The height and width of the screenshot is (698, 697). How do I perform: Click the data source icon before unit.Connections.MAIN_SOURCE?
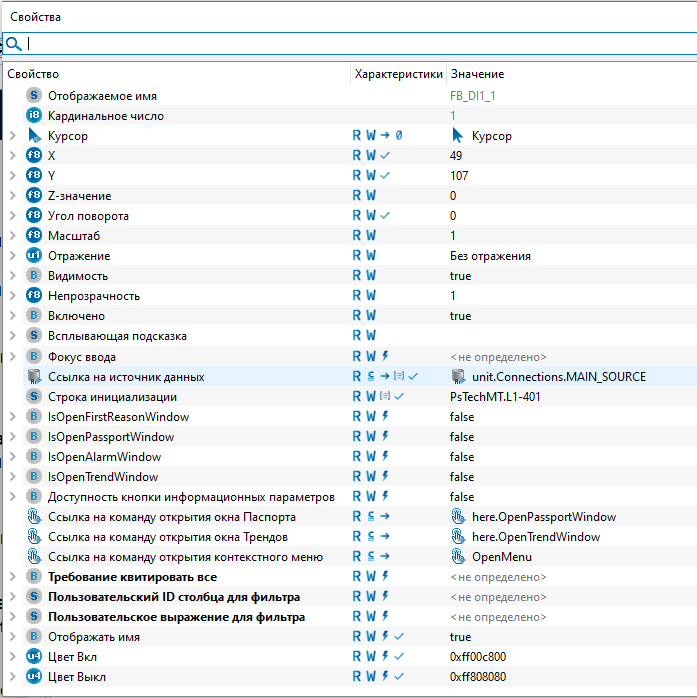pos(458,377)
